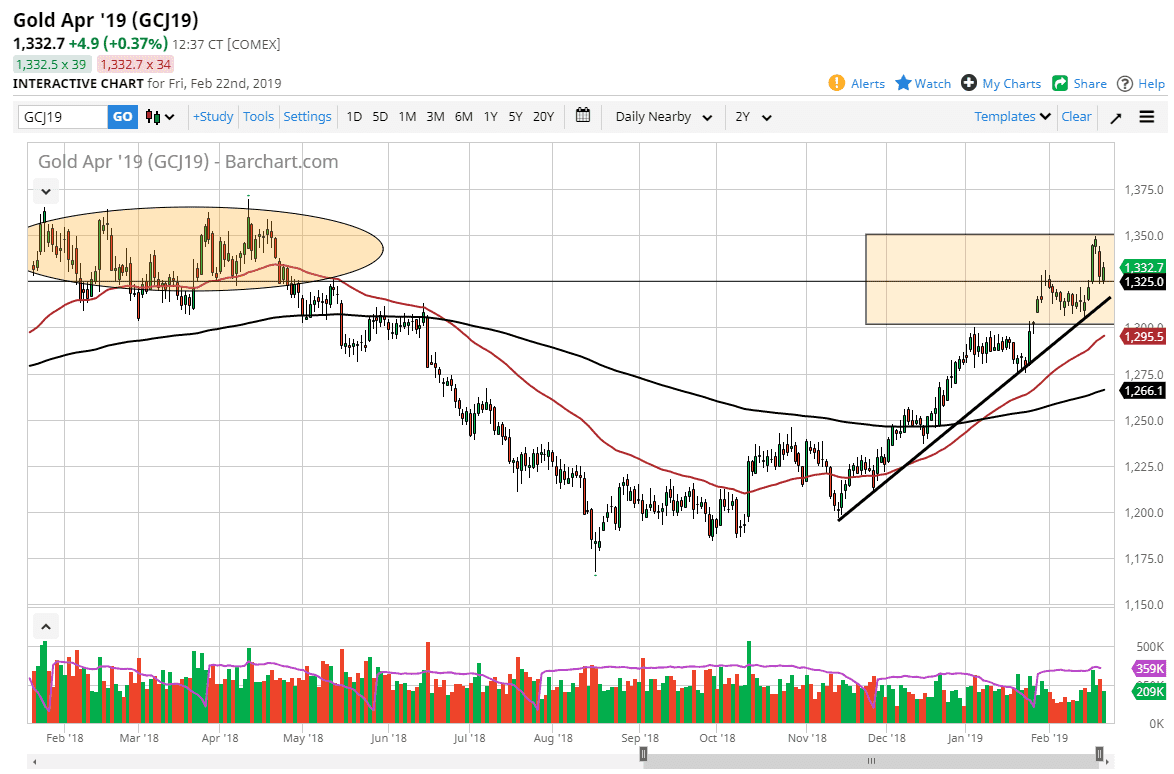Click the My Charts link text
The width and height of the screenshot is (1174, 774).
pyautogui.click(x=1012, y=84)
